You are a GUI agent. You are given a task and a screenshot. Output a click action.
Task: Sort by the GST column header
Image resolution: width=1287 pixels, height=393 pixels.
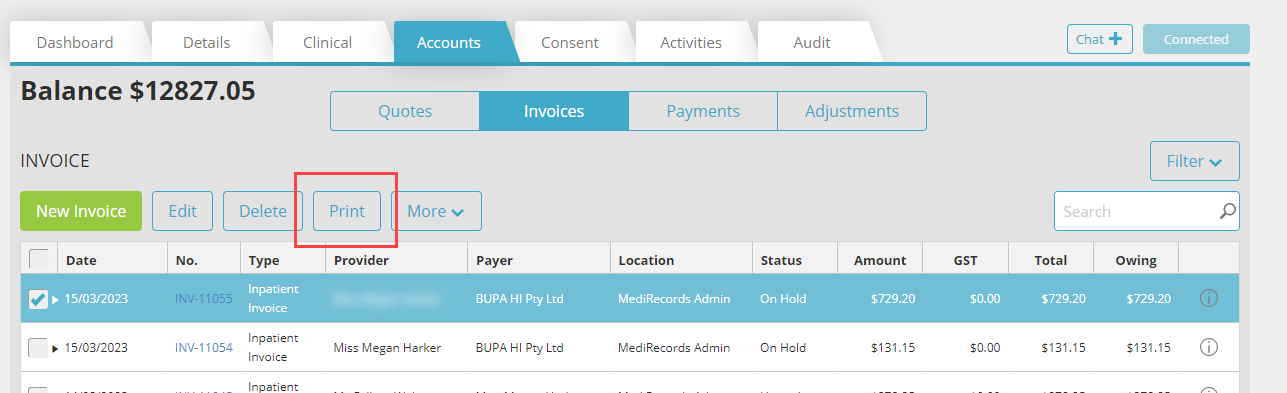[x=965, y=260]
